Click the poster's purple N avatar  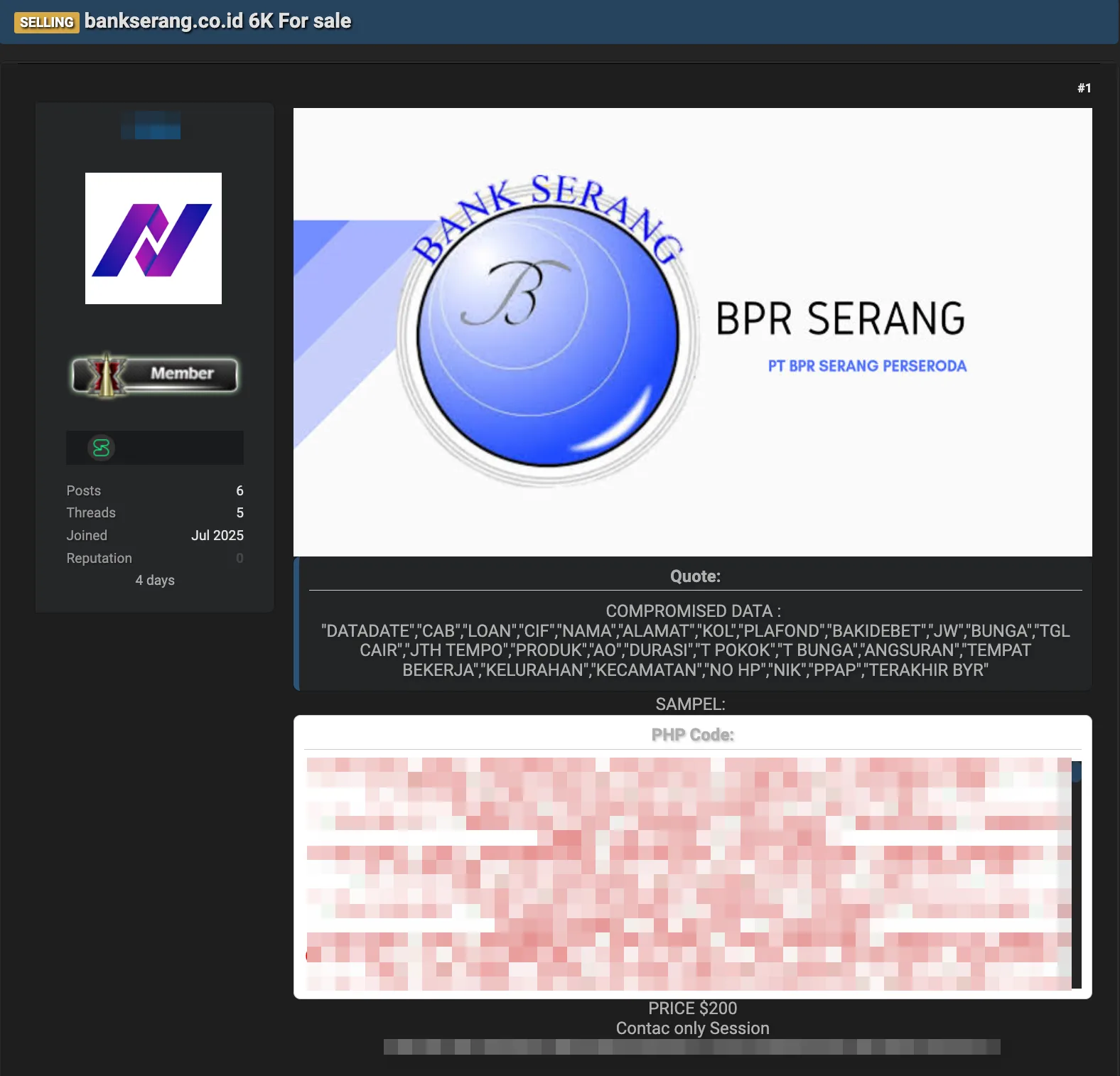pyautogui.click(x=154, y=238)
